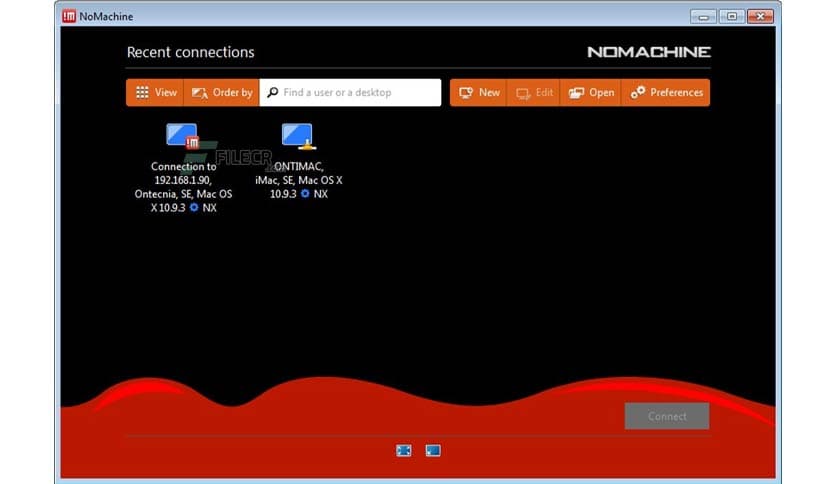
Task: Click the Open connection file button
Action: pos(591,93)
